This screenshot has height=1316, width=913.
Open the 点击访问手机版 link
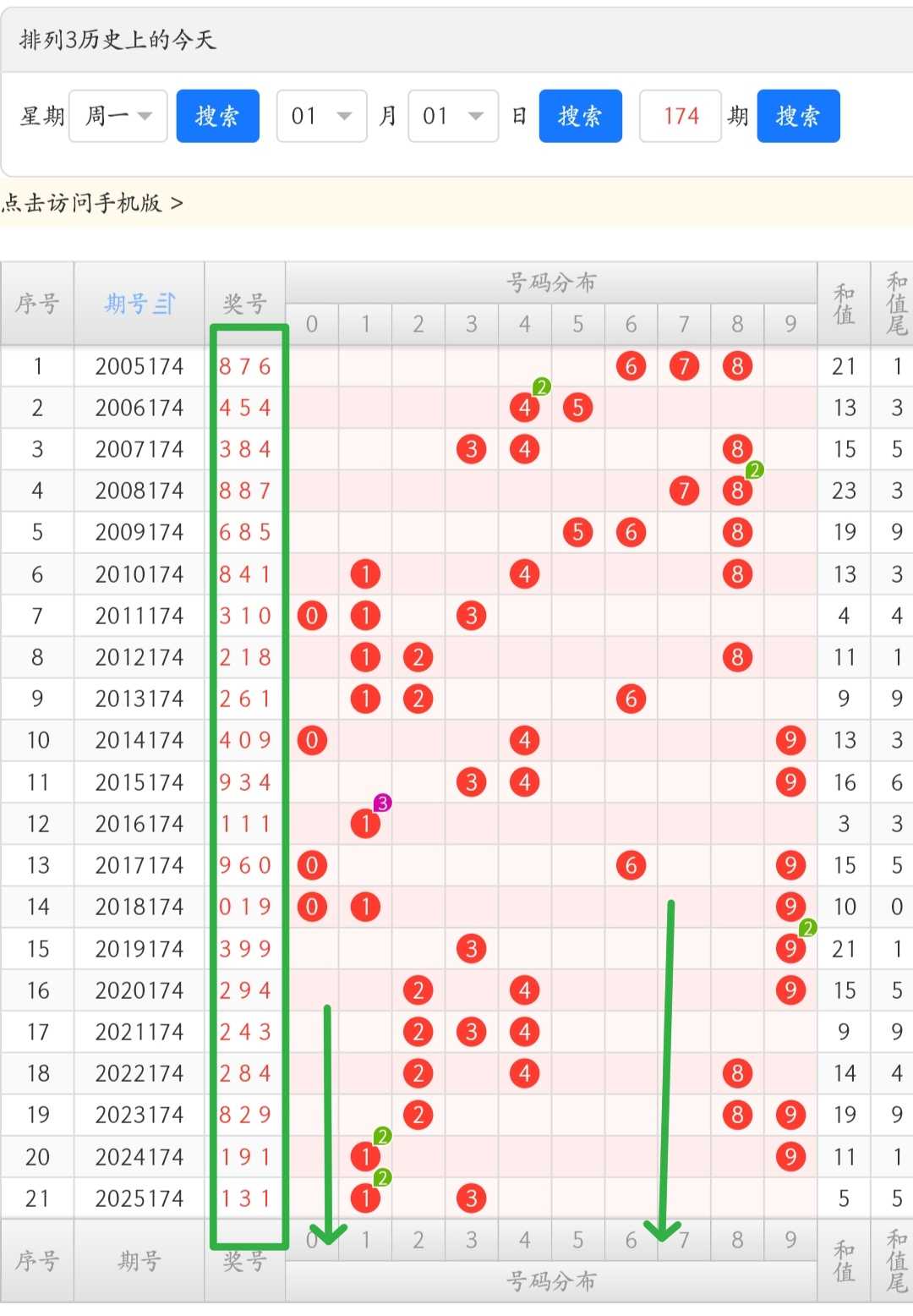tap(92, 203)
